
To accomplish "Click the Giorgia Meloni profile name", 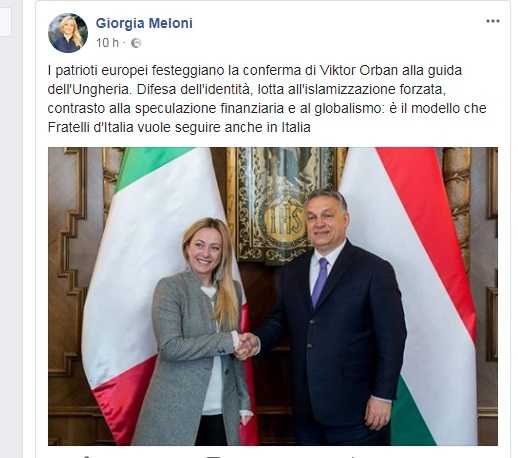I will pos(144,23).
